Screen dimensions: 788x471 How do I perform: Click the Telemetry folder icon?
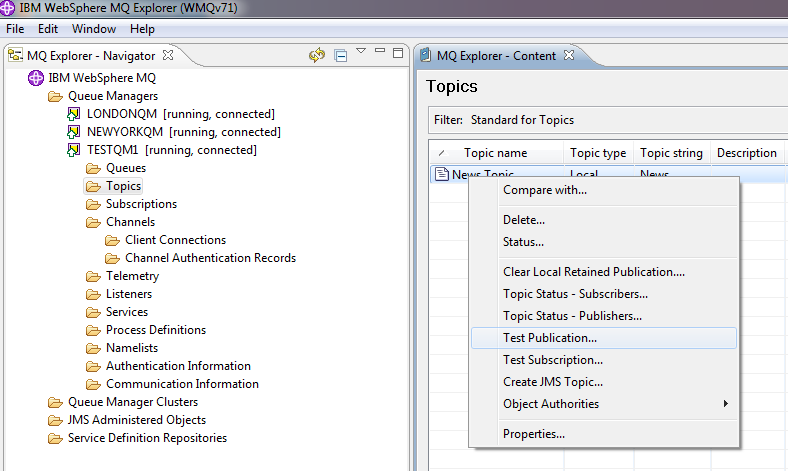[93, 276]
